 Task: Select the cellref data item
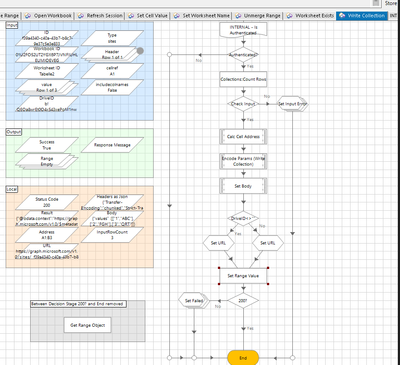click(x=112, y=71)
